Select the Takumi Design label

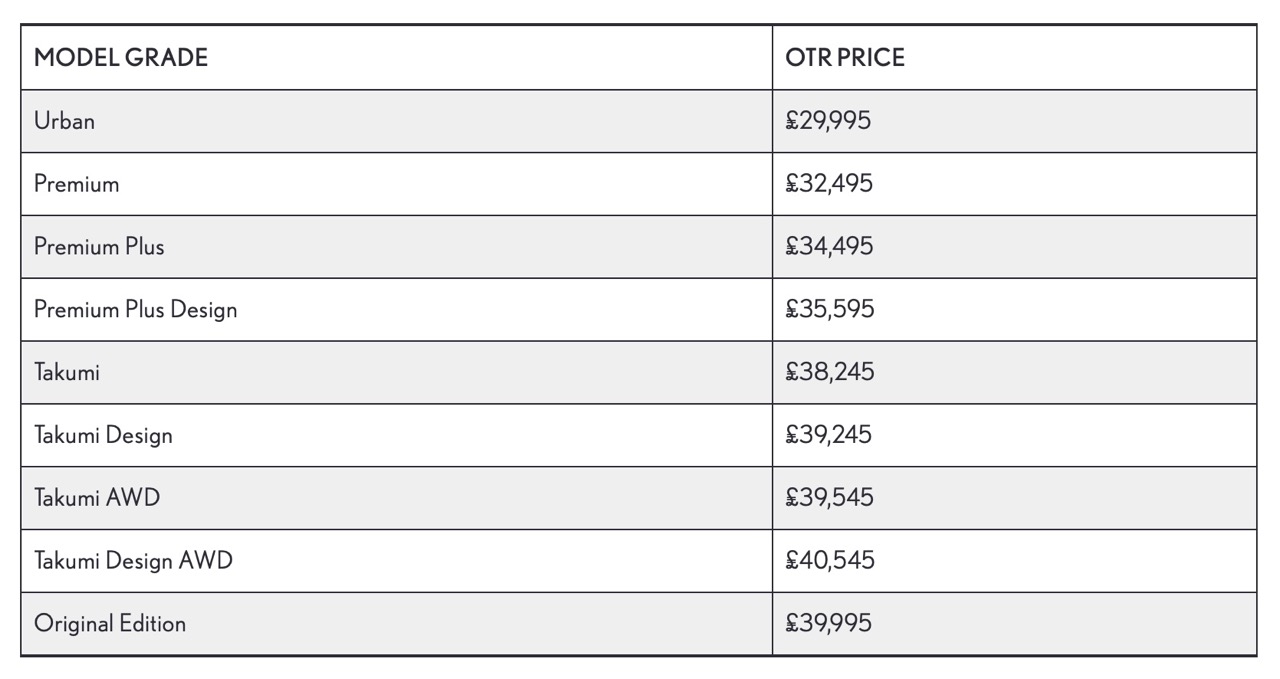pos(103,435)
